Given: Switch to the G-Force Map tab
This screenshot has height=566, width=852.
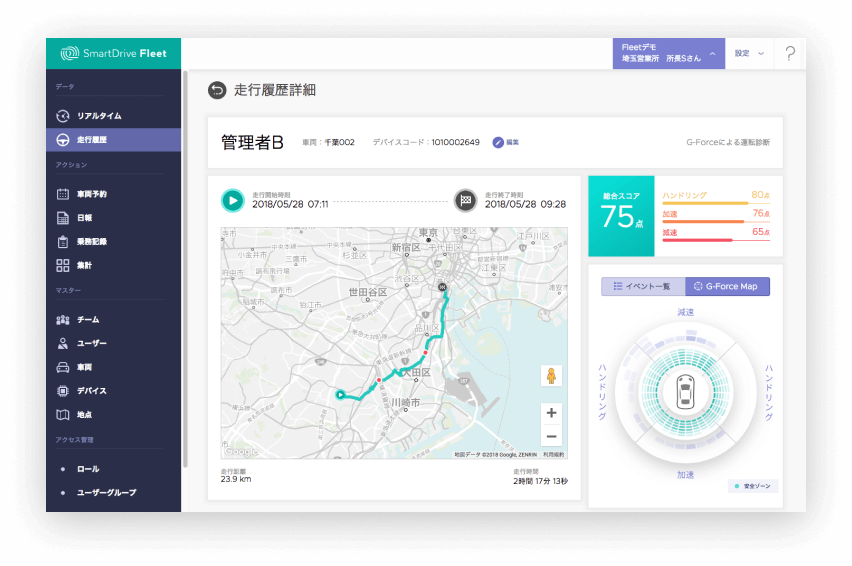Looking at the screenshot, I should click(x=728, y=286).
